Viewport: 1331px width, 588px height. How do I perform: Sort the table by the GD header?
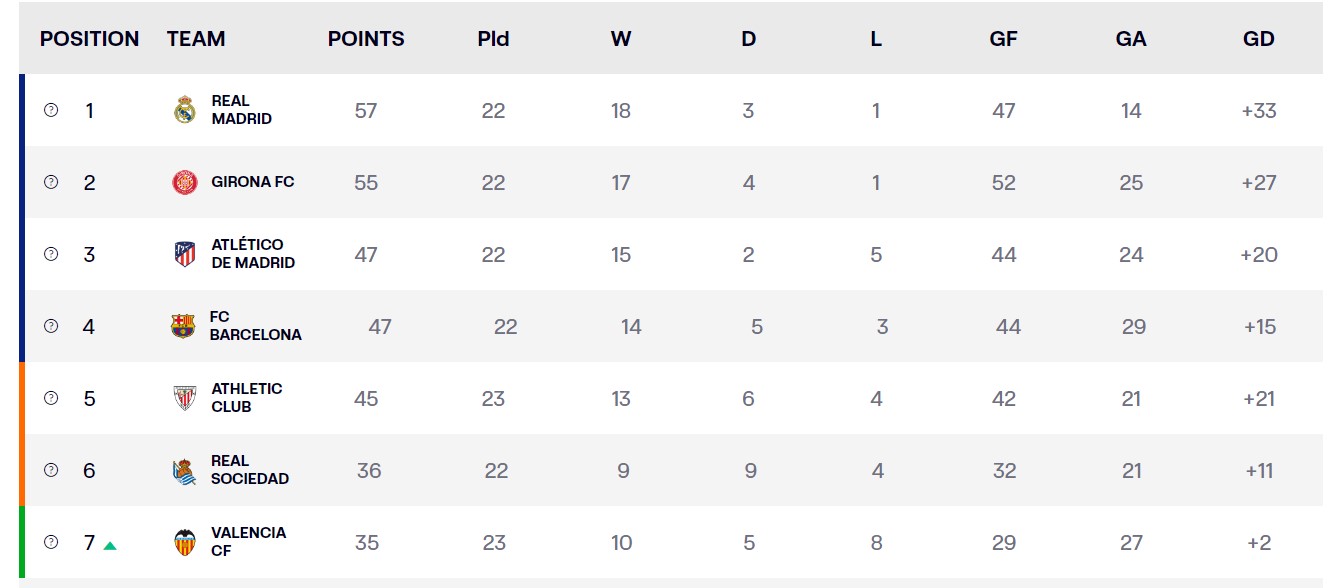pyautogui.click(x=1259, y=39)
